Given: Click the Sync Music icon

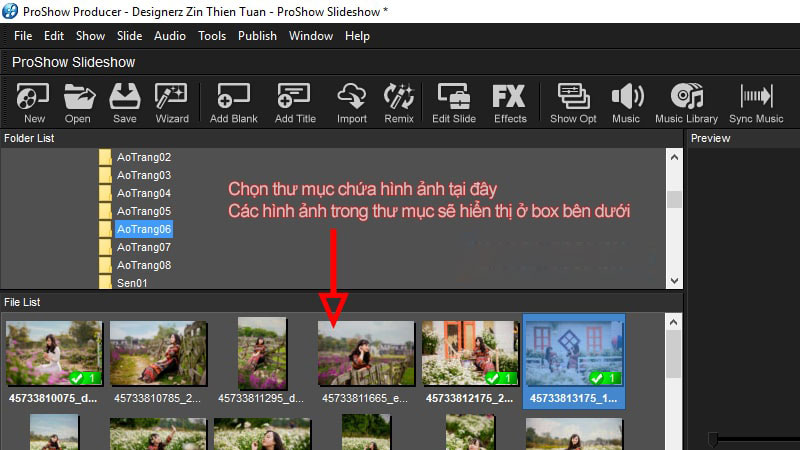Looking at the screenshot, I should tap(756, 103).
